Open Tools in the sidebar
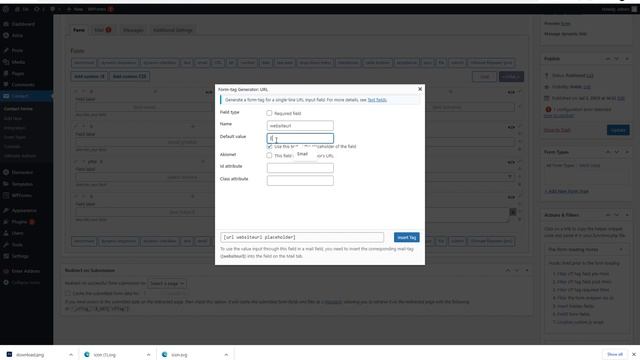Screen dimensions: 640x360 pos(17,245)
